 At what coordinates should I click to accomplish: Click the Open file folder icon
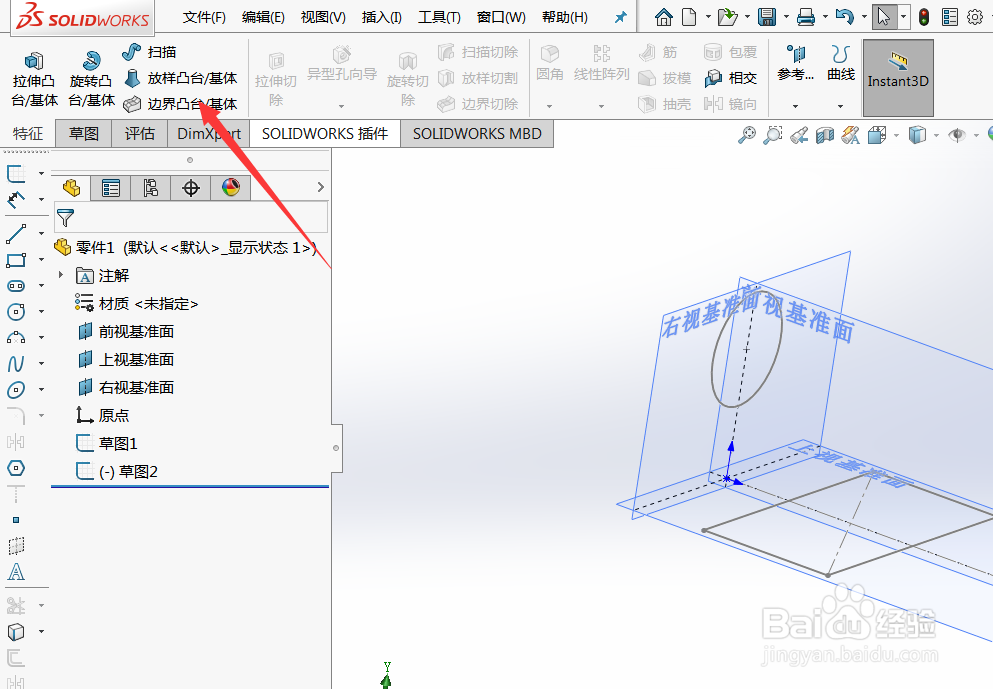pyautogui.click(x=727, y=16)
